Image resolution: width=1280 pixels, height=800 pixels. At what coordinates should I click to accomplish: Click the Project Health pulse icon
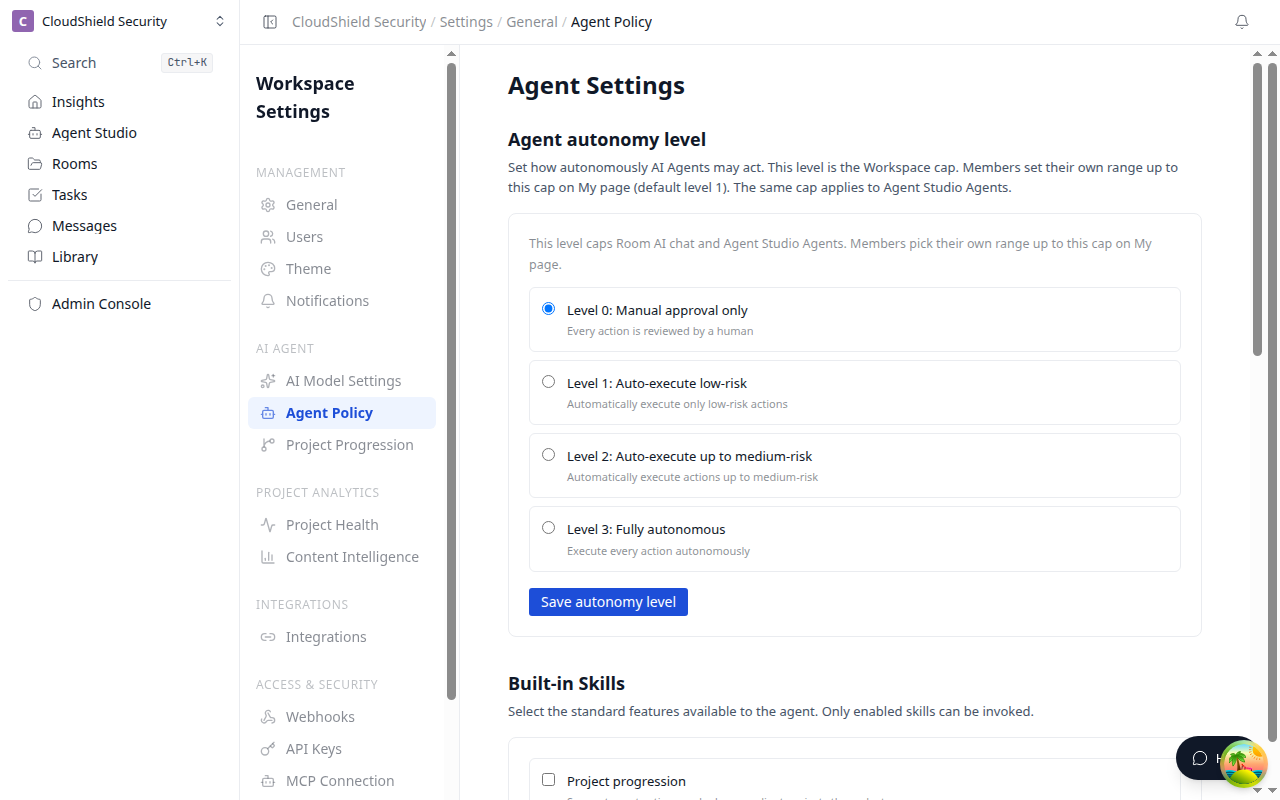click(268, 525)
